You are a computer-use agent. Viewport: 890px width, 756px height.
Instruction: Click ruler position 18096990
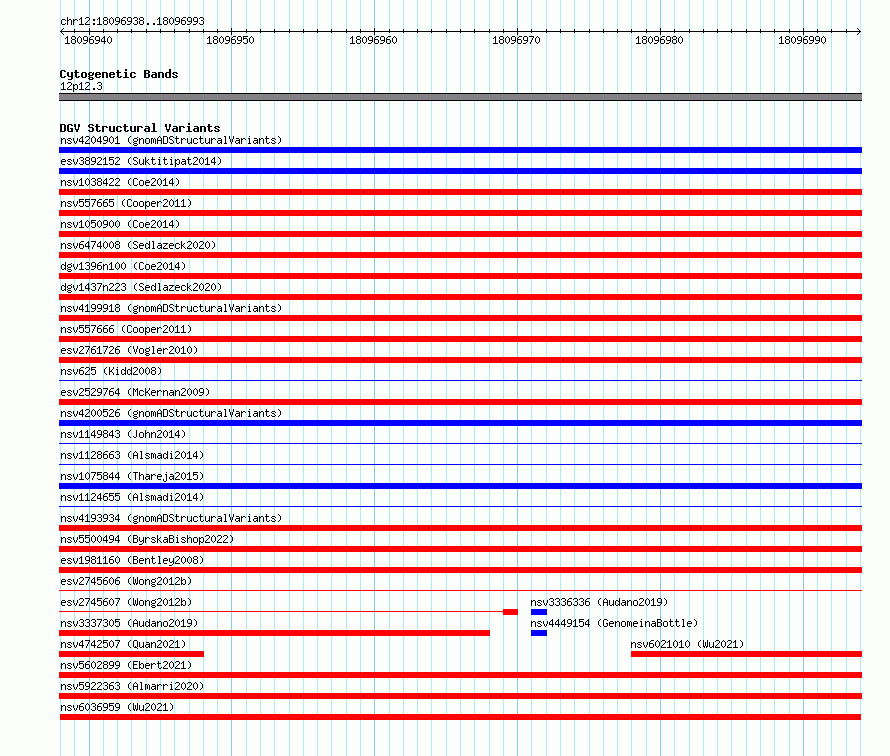(x=803, y=40)
